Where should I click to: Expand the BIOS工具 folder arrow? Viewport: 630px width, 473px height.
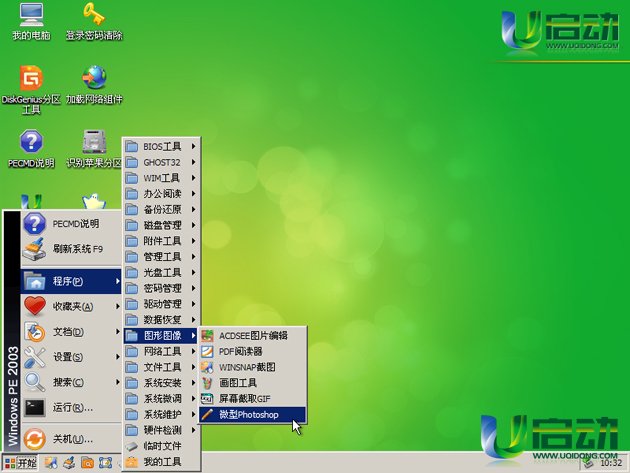(x=193, y=146)
